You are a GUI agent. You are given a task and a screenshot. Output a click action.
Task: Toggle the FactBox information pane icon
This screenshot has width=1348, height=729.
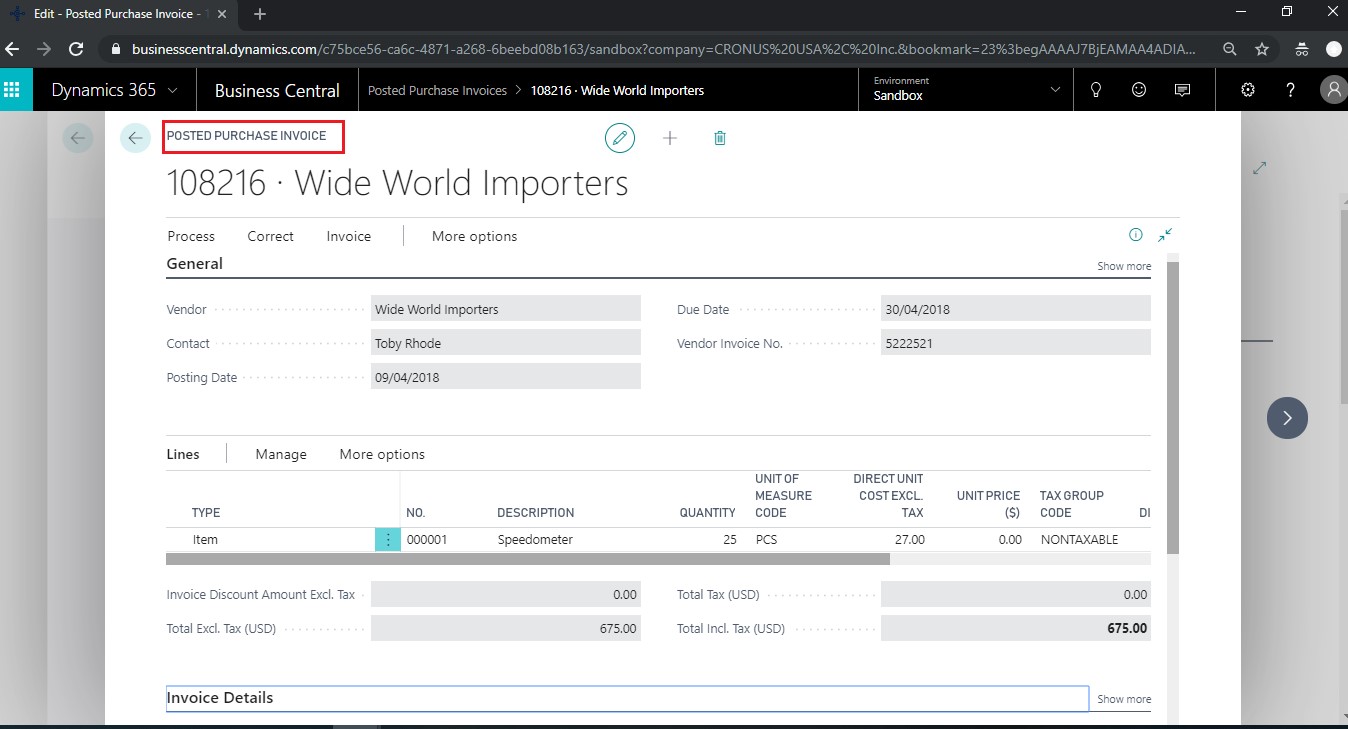[1136, 235]
